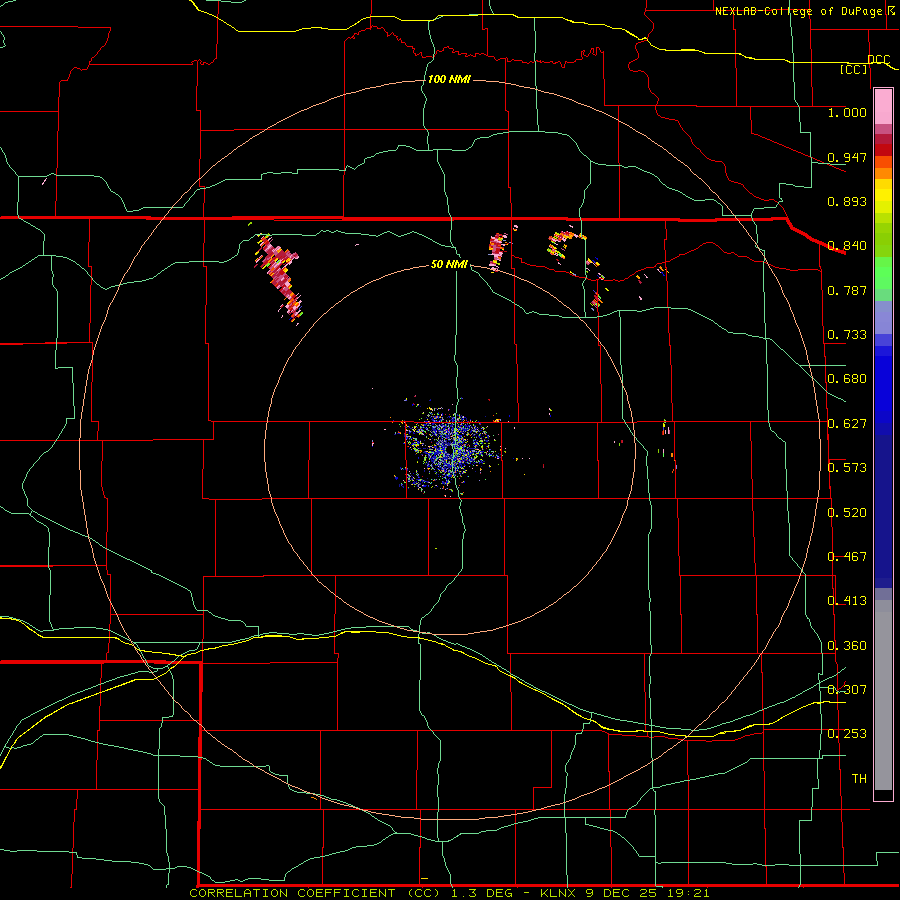The image size is (900, 900).
Task: Select the 0.627 scale value
Action: [x=847, y=424]
